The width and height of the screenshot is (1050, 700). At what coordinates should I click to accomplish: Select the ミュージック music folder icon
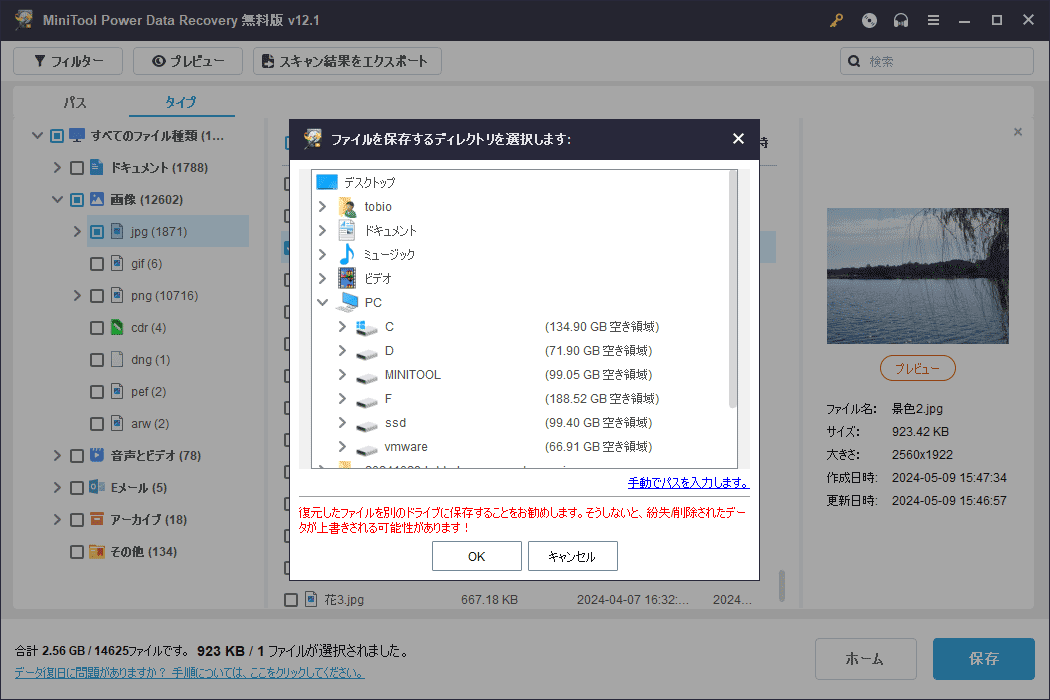pyautogui.click(x=347, y=255)
